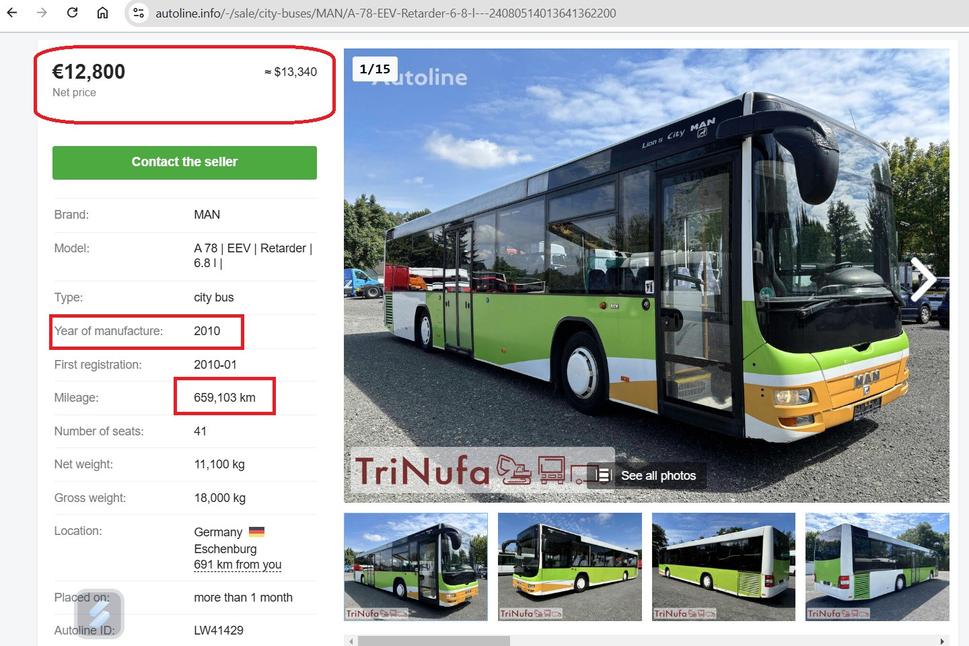The height and width of the screenshot is (646, 969).
Task: Go back using the browser back arrow
Action: point(12,12)
